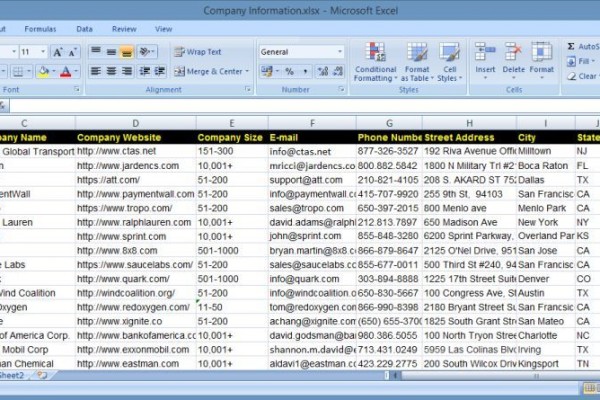Open the Alignment dialog launcher
The image size is (600, 400).
point(248,90)
